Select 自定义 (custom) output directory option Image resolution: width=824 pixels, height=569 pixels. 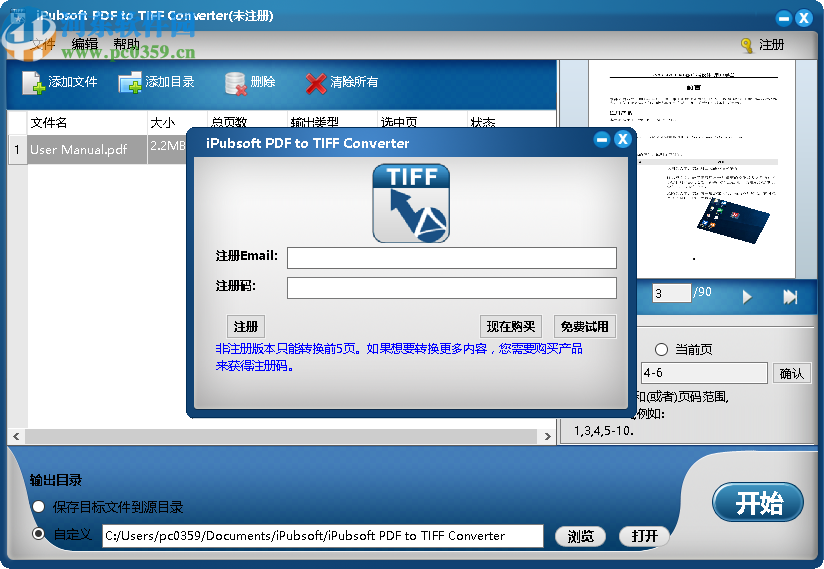click(x=38, y=534)
